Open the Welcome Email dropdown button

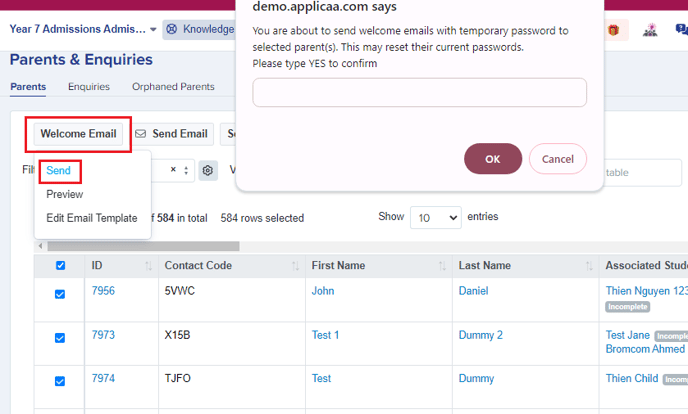pos(78,134)
